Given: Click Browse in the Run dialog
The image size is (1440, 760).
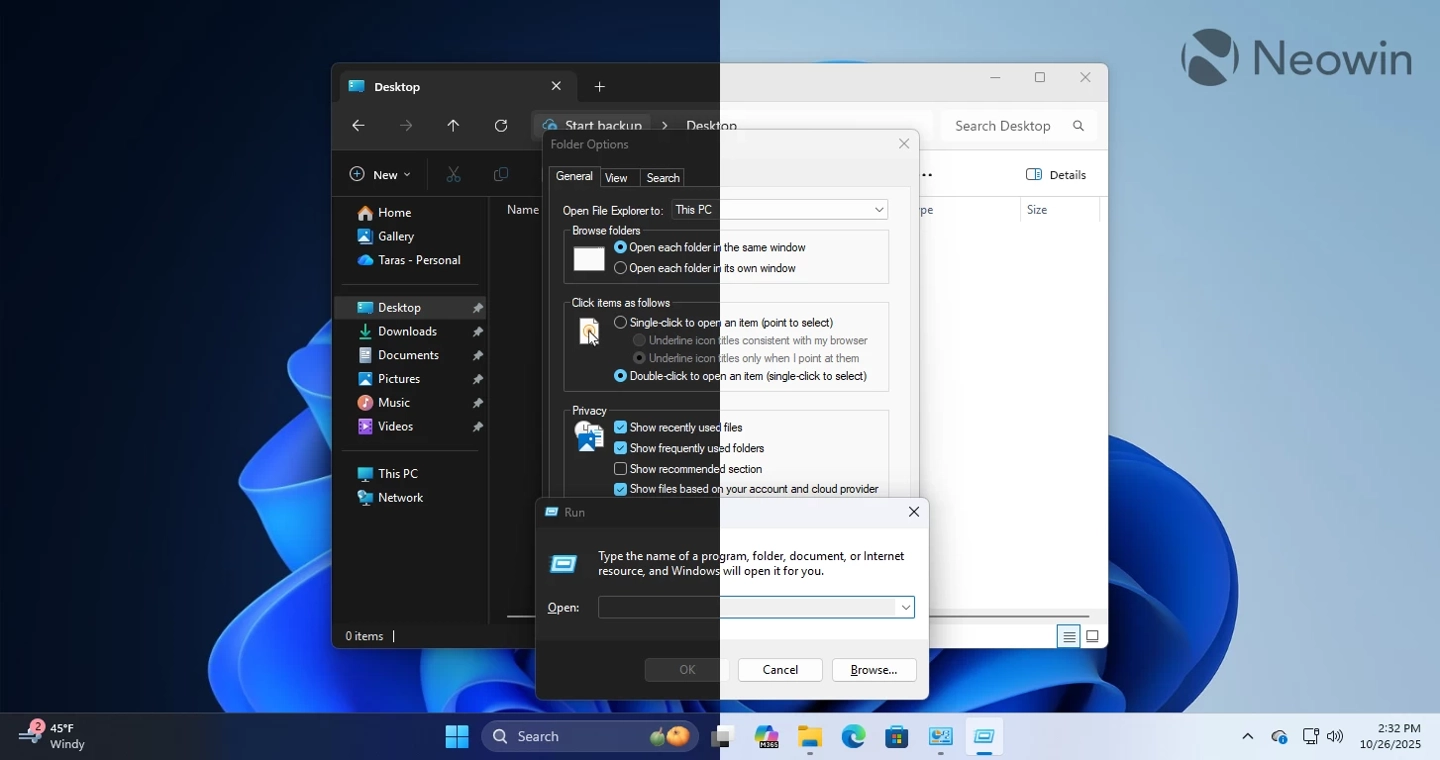Looking at the screenshot, I should (872, 670).
